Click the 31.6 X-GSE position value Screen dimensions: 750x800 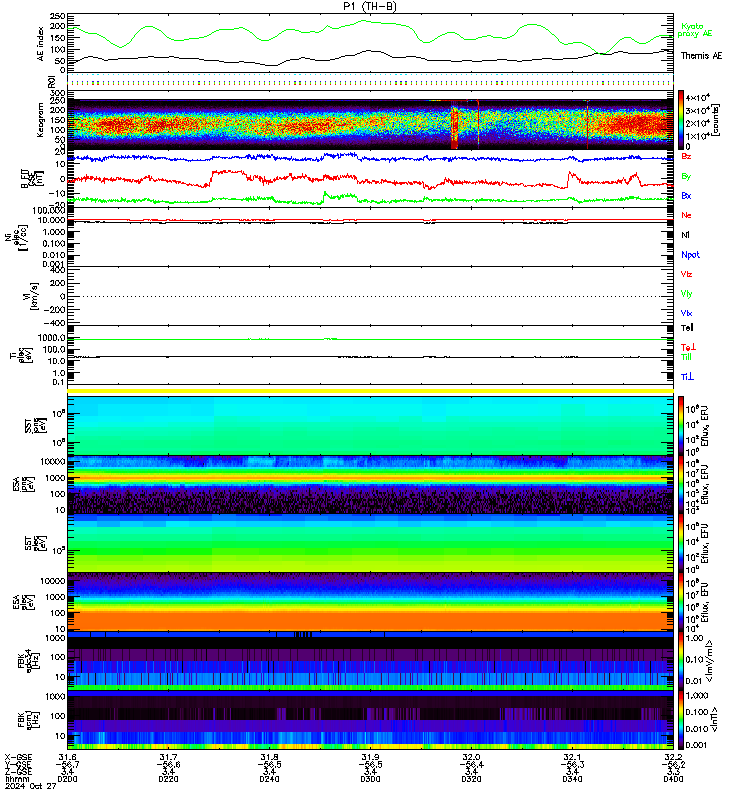pyautogui.click(x=67, y=757)
